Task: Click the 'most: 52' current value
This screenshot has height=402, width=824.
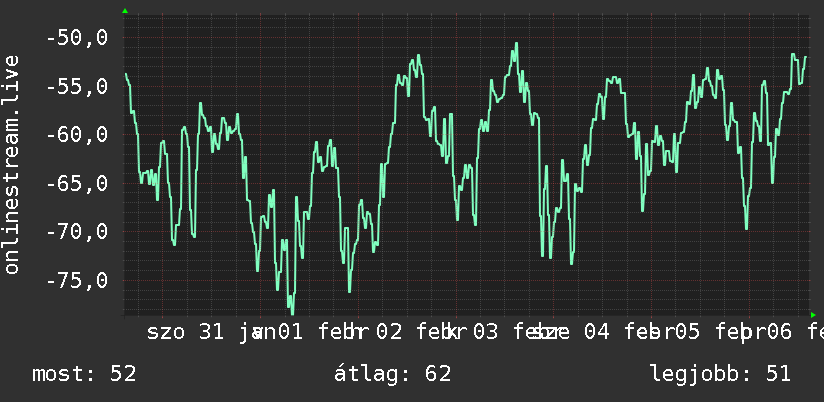Action: pos(84,374)
